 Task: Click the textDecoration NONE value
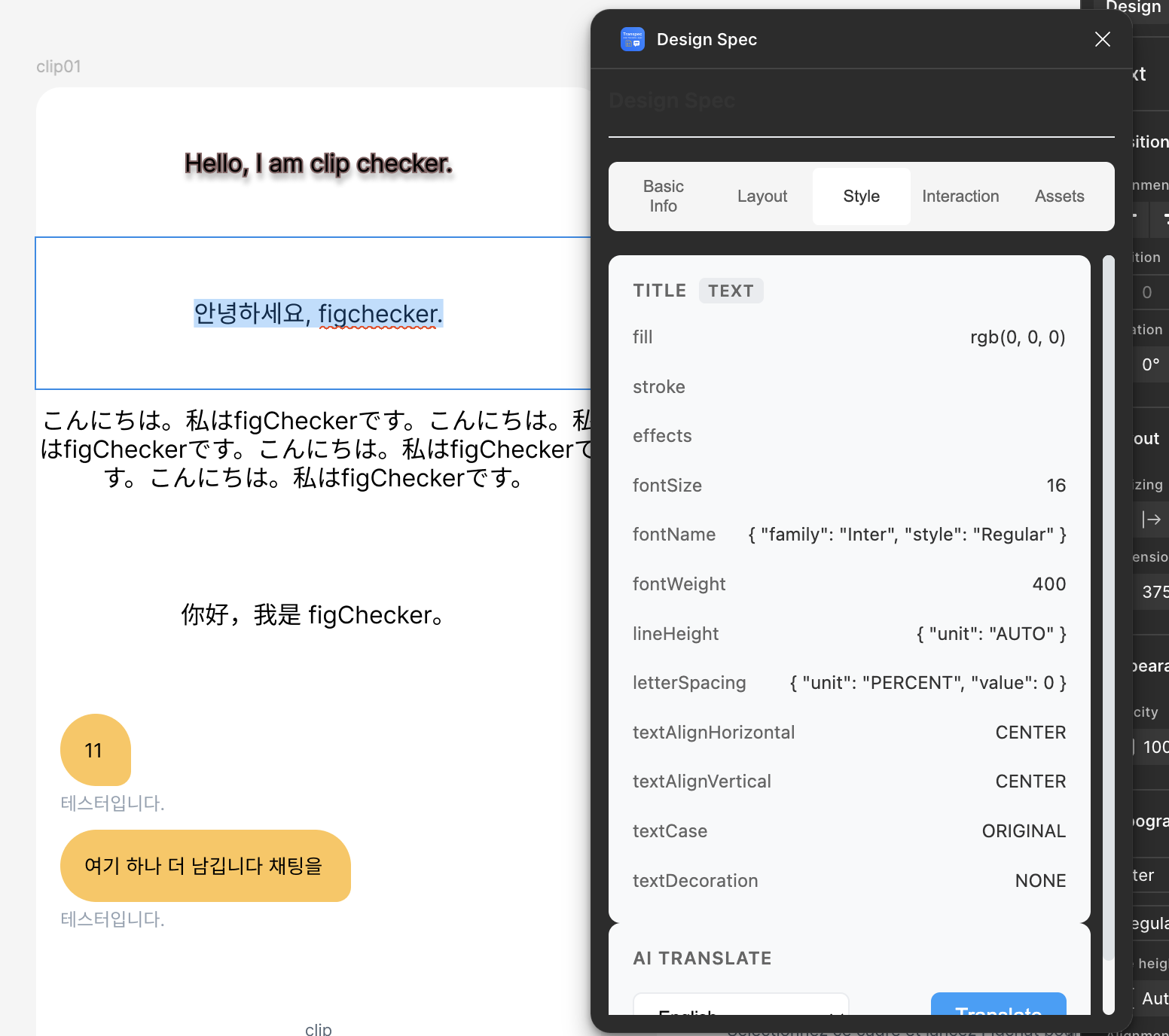click(x=1040, y=881)
